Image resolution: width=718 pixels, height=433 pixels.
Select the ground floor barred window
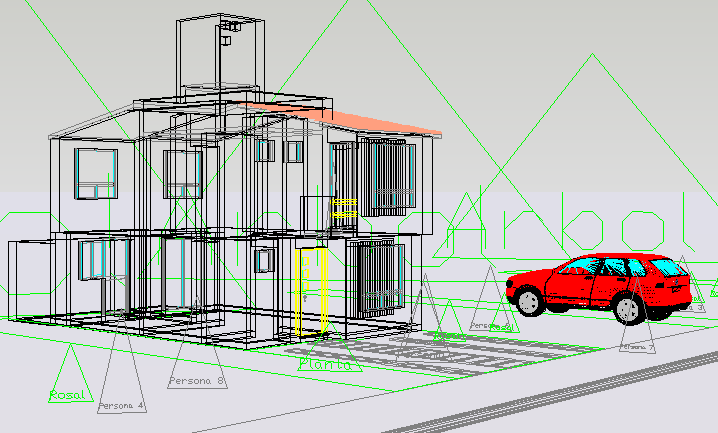(378, 276)
